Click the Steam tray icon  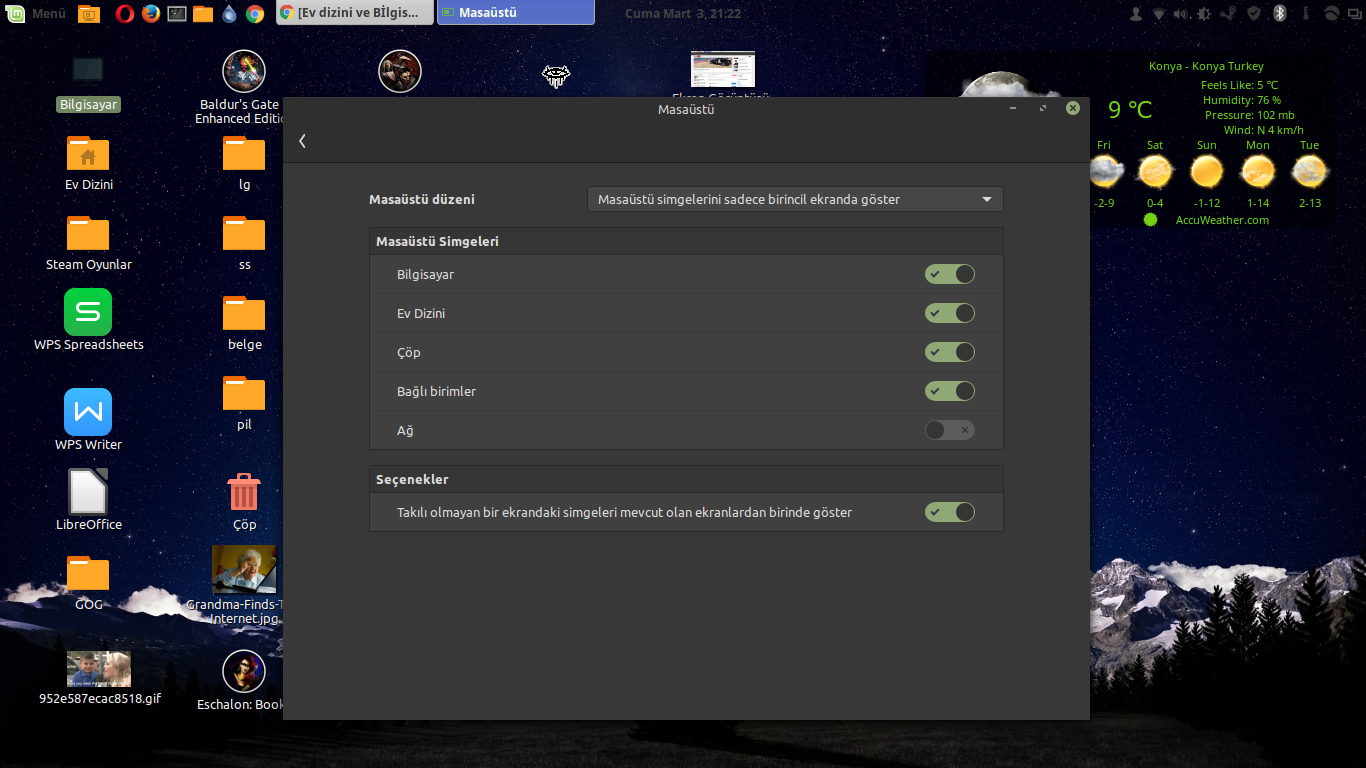click(1229, 13)
